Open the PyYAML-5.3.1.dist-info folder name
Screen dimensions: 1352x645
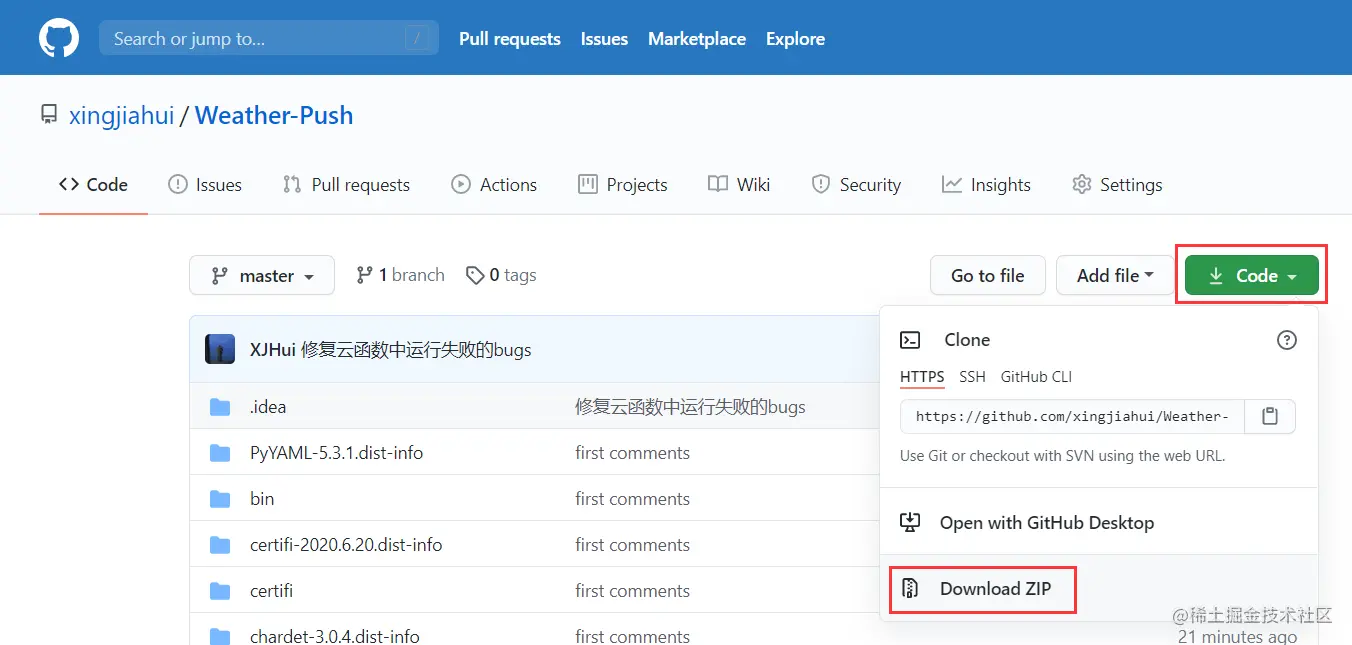click(x=336, y=453)
